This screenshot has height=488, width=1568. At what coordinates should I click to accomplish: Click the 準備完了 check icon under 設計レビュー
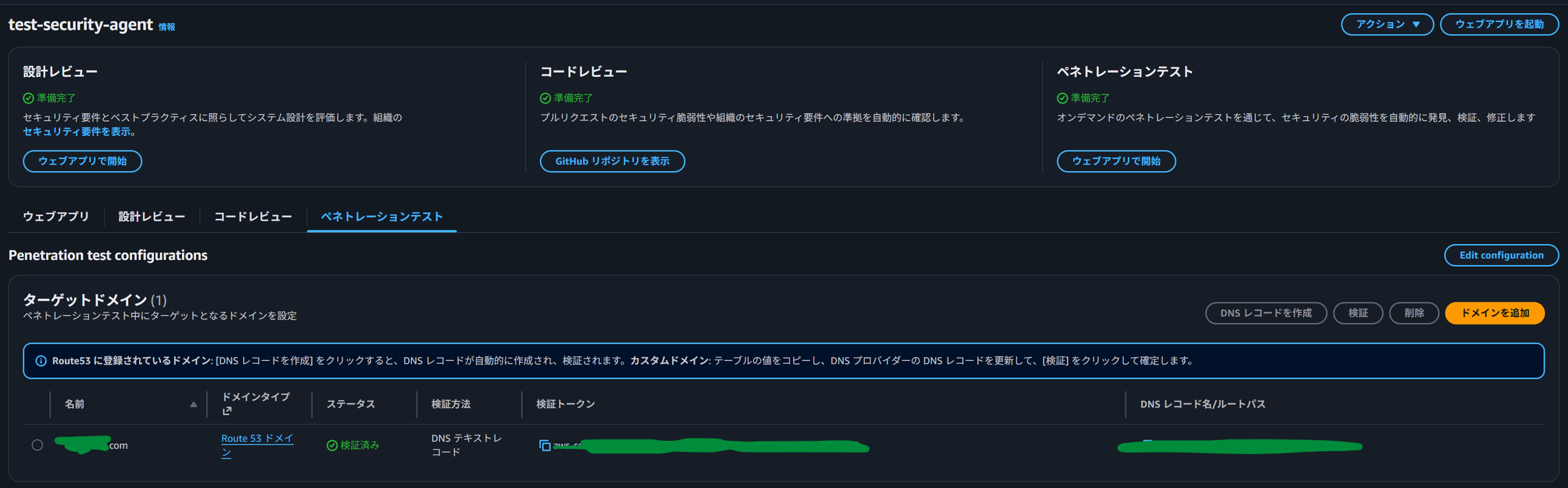(28, 98)
